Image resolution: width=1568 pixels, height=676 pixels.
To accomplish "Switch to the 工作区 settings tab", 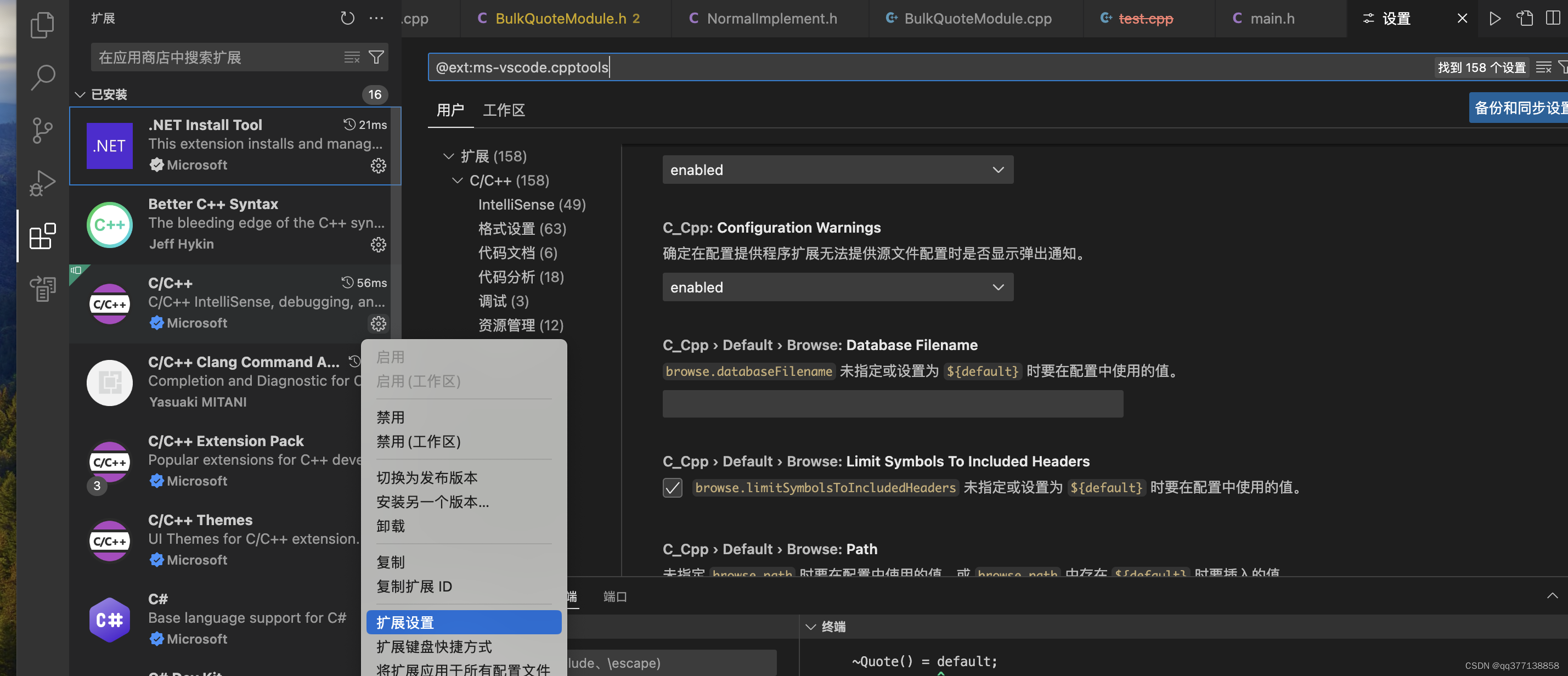I will [x=504, y=110].
